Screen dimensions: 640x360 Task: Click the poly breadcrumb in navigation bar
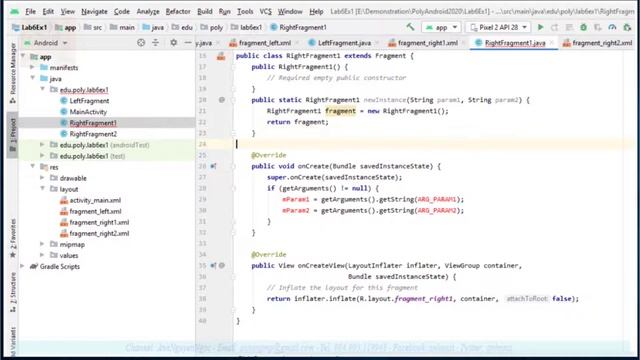point(211,27)
